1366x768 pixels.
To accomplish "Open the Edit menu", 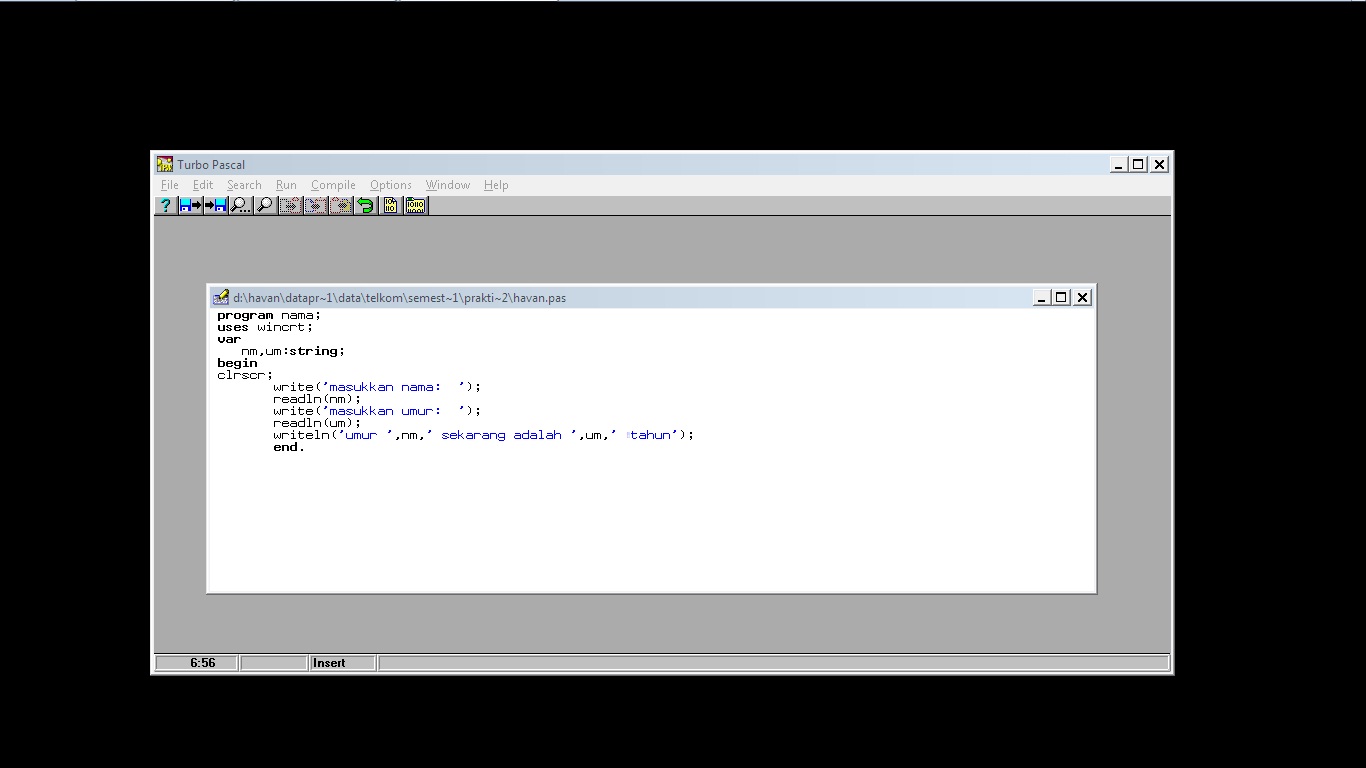I will 203,185.
